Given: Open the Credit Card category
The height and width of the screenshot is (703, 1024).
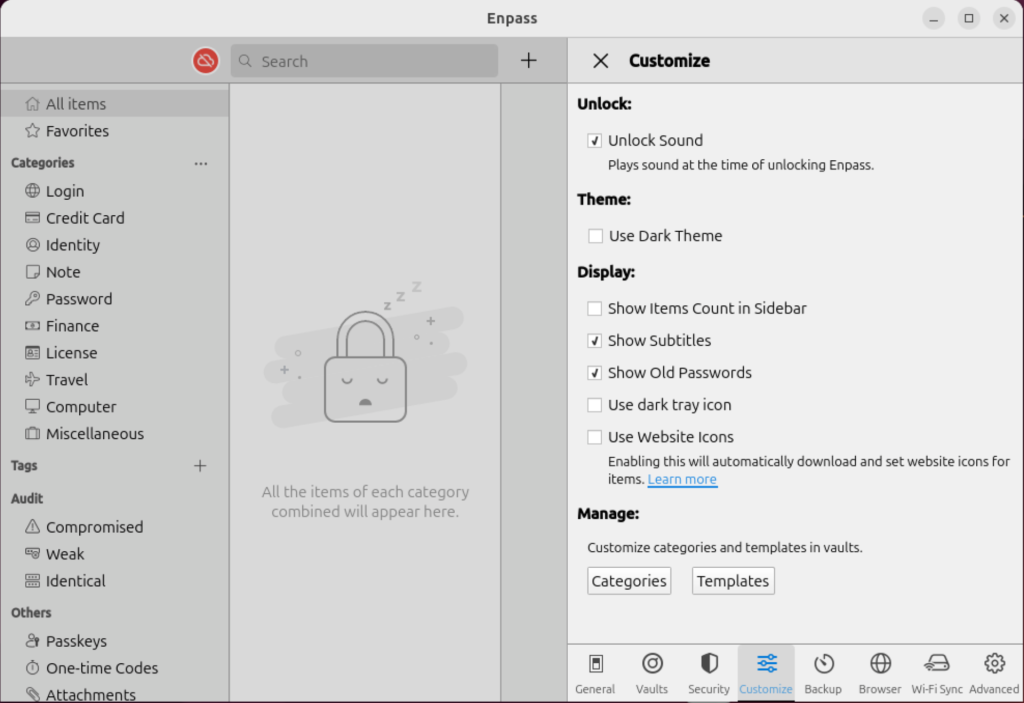Looking at the screenshot, I should [85, 218].
